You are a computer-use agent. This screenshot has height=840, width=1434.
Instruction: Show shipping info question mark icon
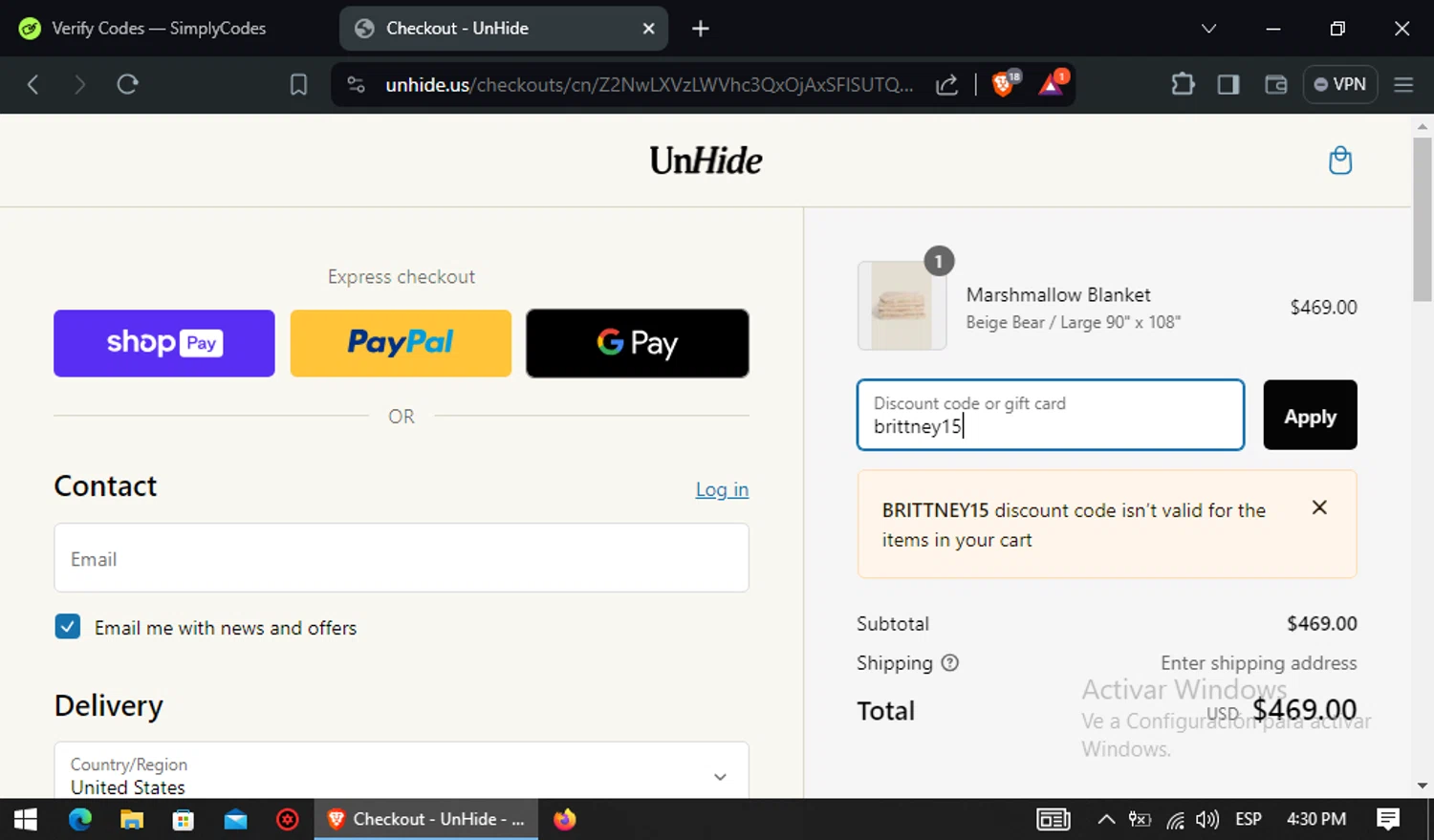pos(949,662)
